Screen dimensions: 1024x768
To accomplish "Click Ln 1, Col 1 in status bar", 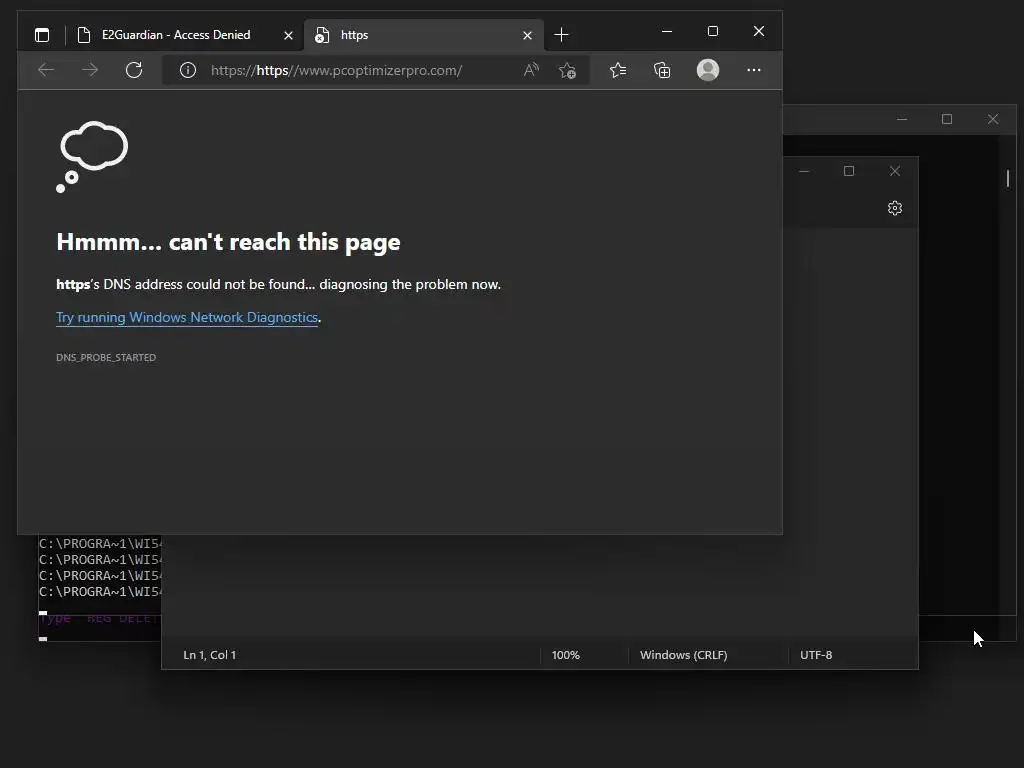I will coord(210,655).
